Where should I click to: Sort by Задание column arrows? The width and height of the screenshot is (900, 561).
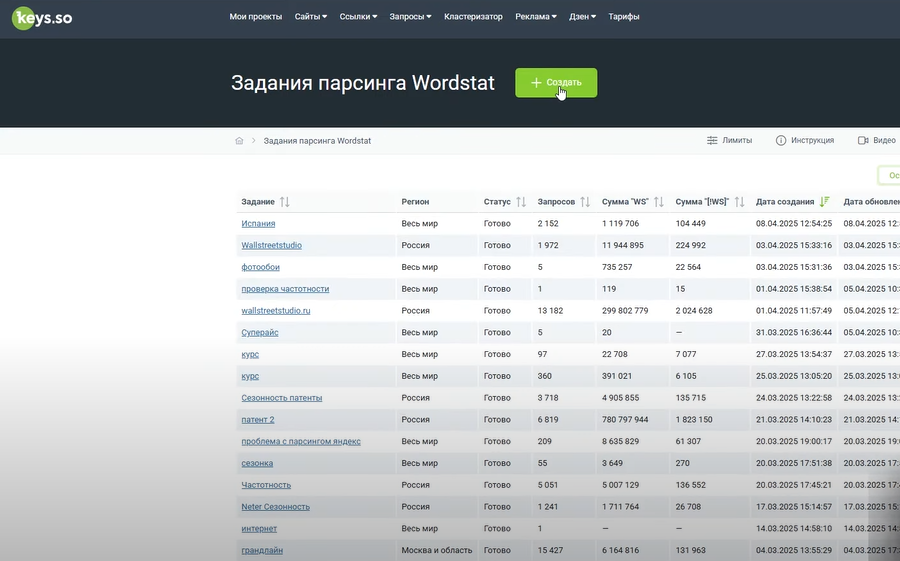coord(285,202)
